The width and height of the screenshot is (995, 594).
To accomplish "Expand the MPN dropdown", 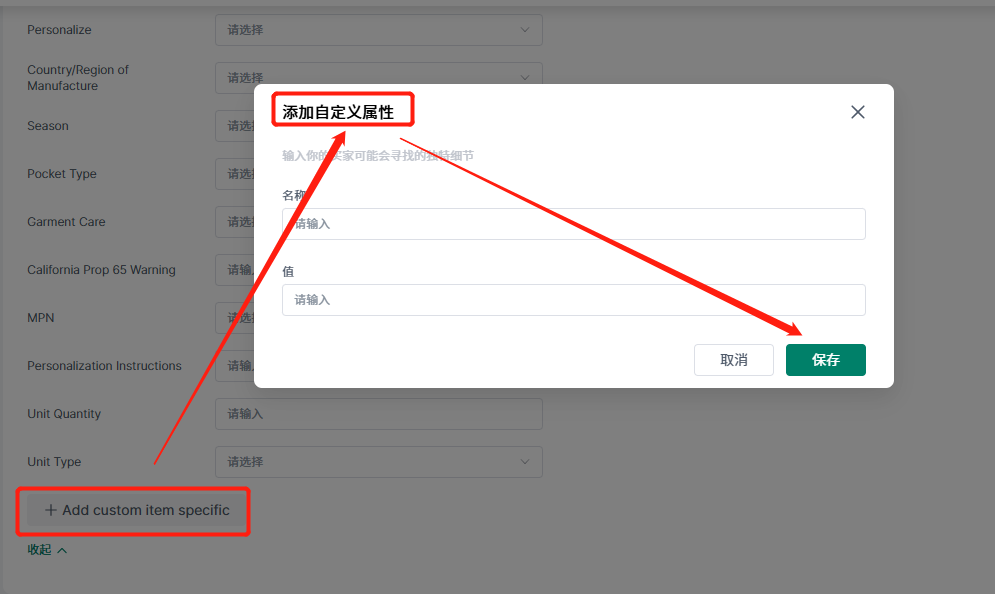I will click(x=235, y=318).
